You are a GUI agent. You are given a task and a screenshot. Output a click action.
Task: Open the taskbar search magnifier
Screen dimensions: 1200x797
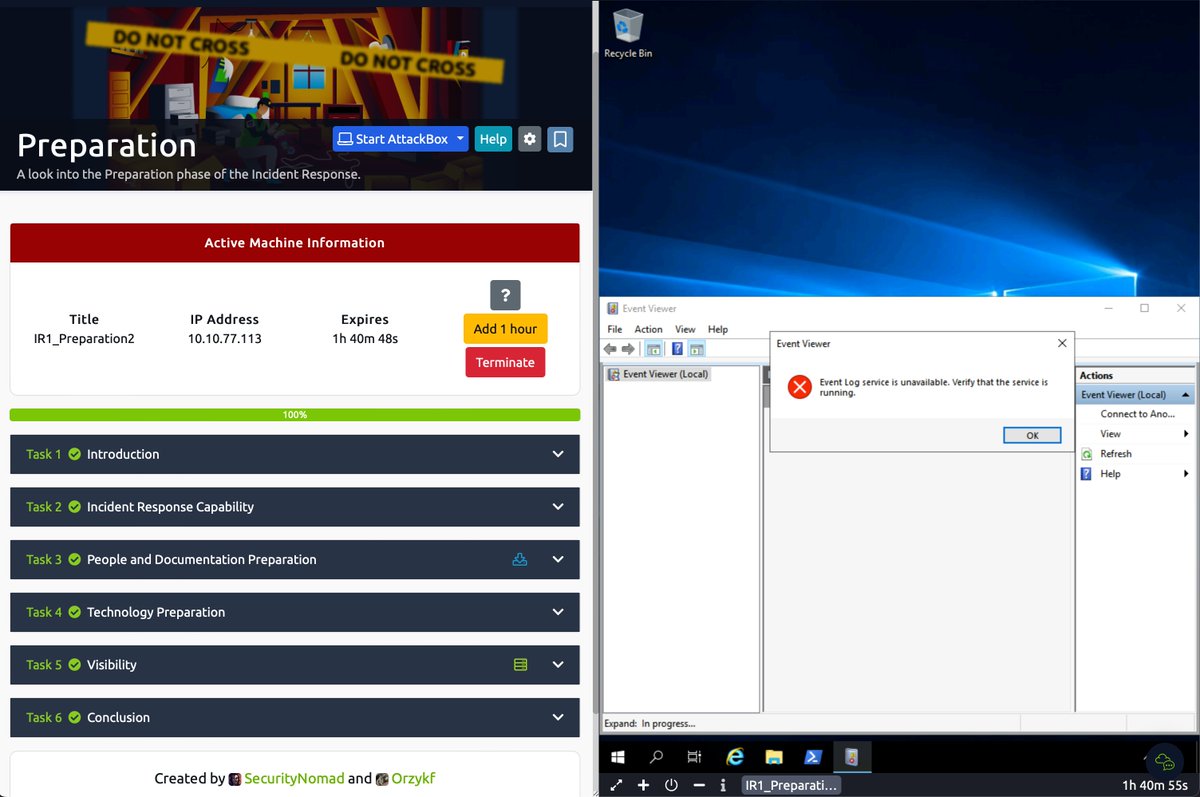pyautogui.click(x=657, y=757)
